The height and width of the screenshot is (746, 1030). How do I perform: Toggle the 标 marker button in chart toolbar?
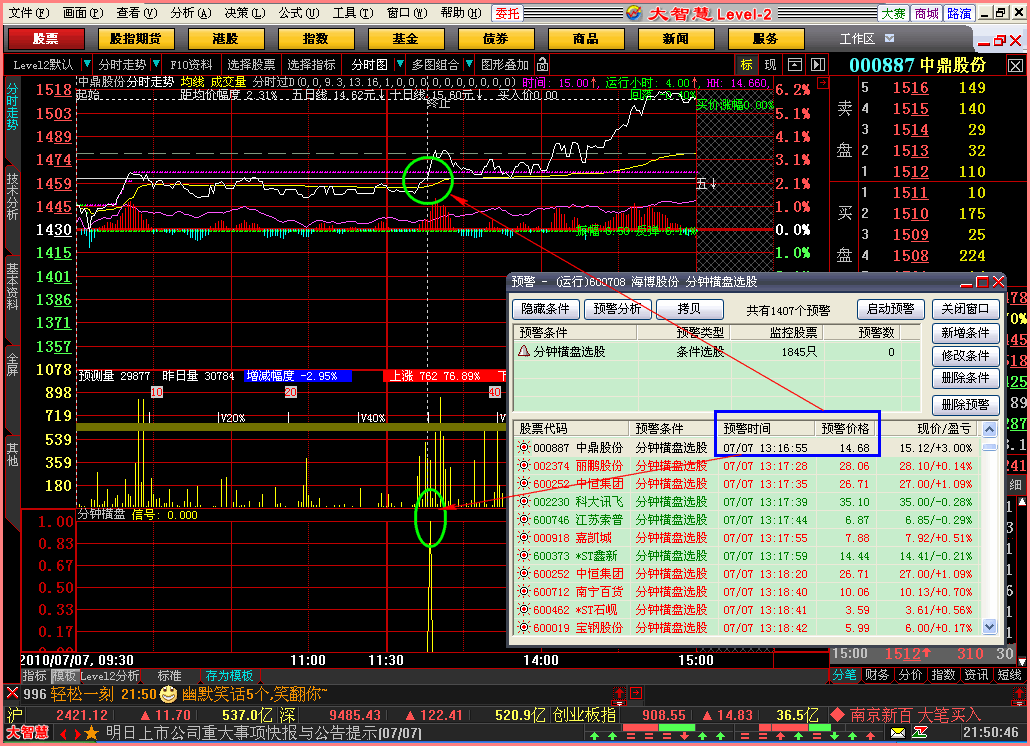746,64
